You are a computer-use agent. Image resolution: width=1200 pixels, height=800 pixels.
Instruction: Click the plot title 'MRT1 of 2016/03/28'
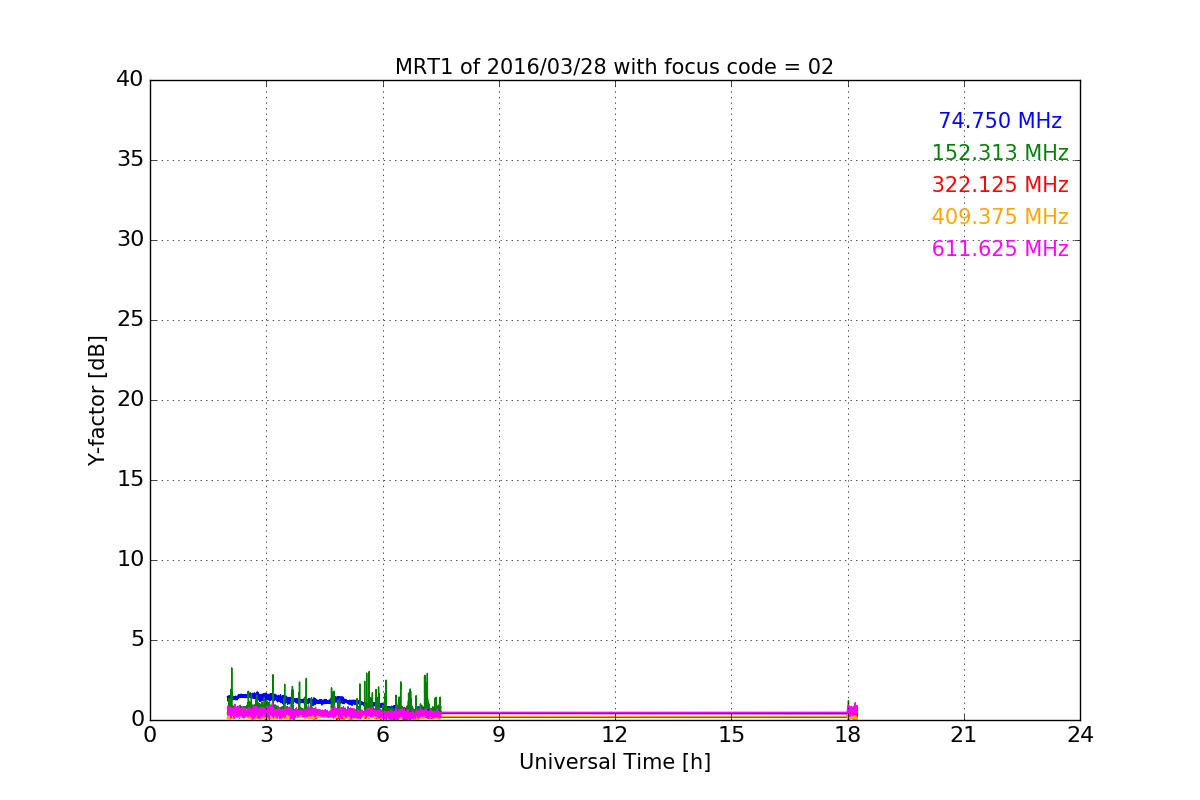pyautogui.click(x=502, y=67)
